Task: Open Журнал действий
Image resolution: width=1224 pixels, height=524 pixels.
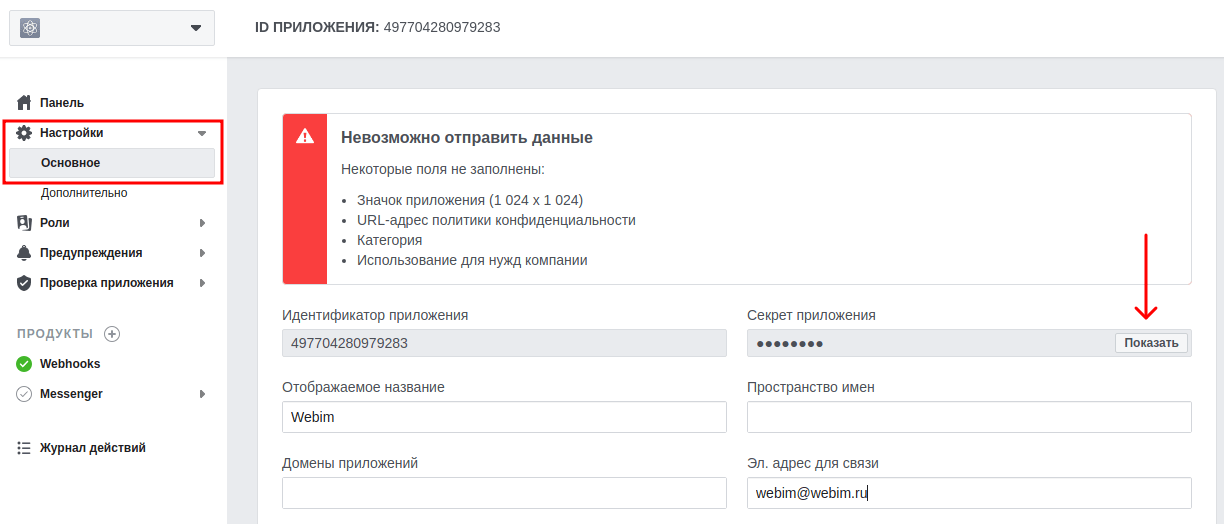Action: [93, 448]
